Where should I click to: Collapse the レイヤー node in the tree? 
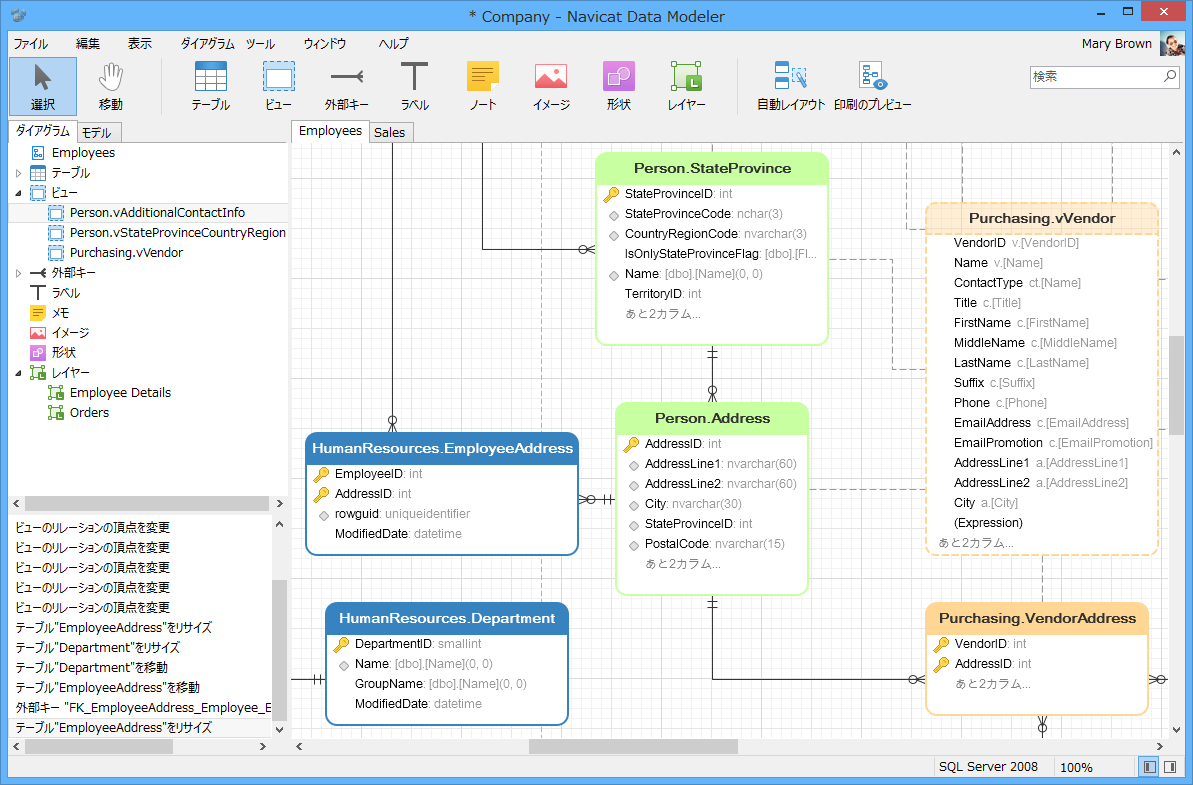18,373
